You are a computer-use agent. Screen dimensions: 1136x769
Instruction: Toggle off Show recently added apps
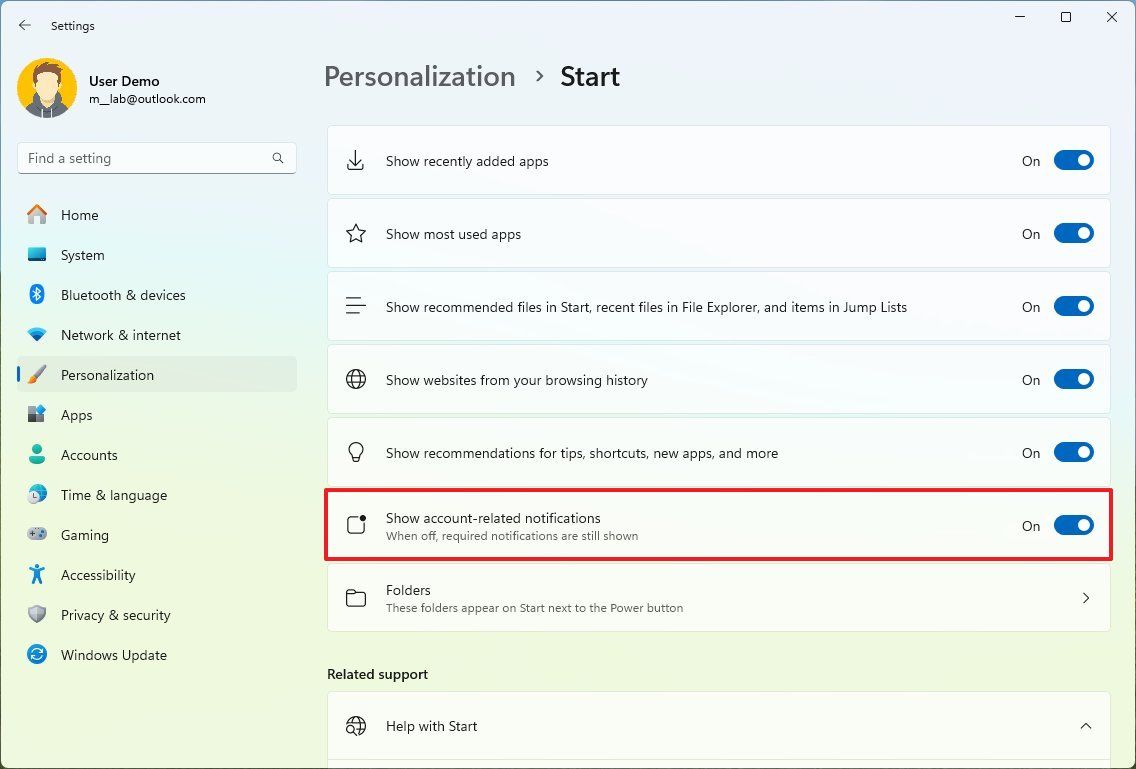point(1073,160)
